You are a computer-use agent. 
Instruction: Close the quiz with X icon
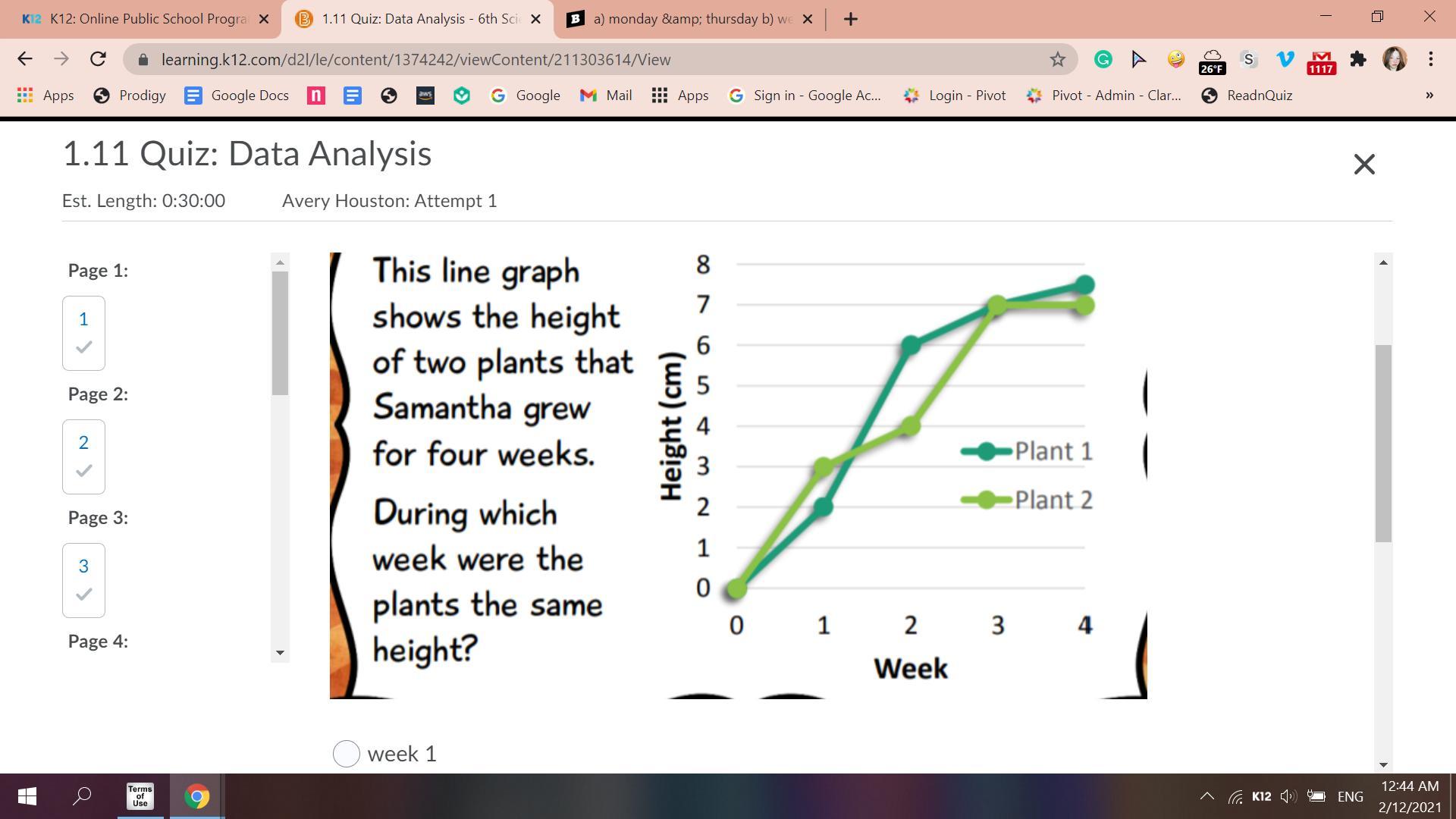pos(1363,164)
